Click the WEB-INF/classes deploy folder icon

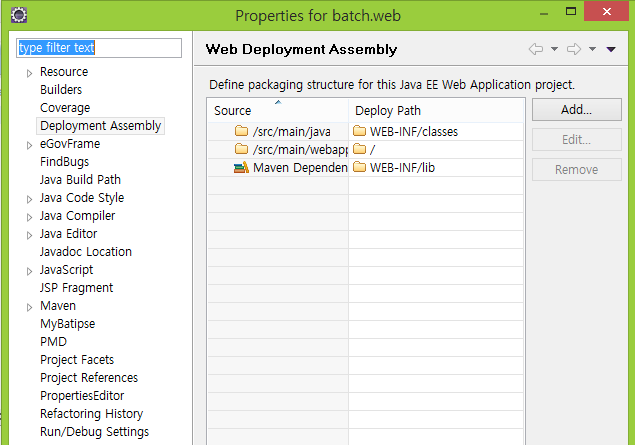[359, 131]
